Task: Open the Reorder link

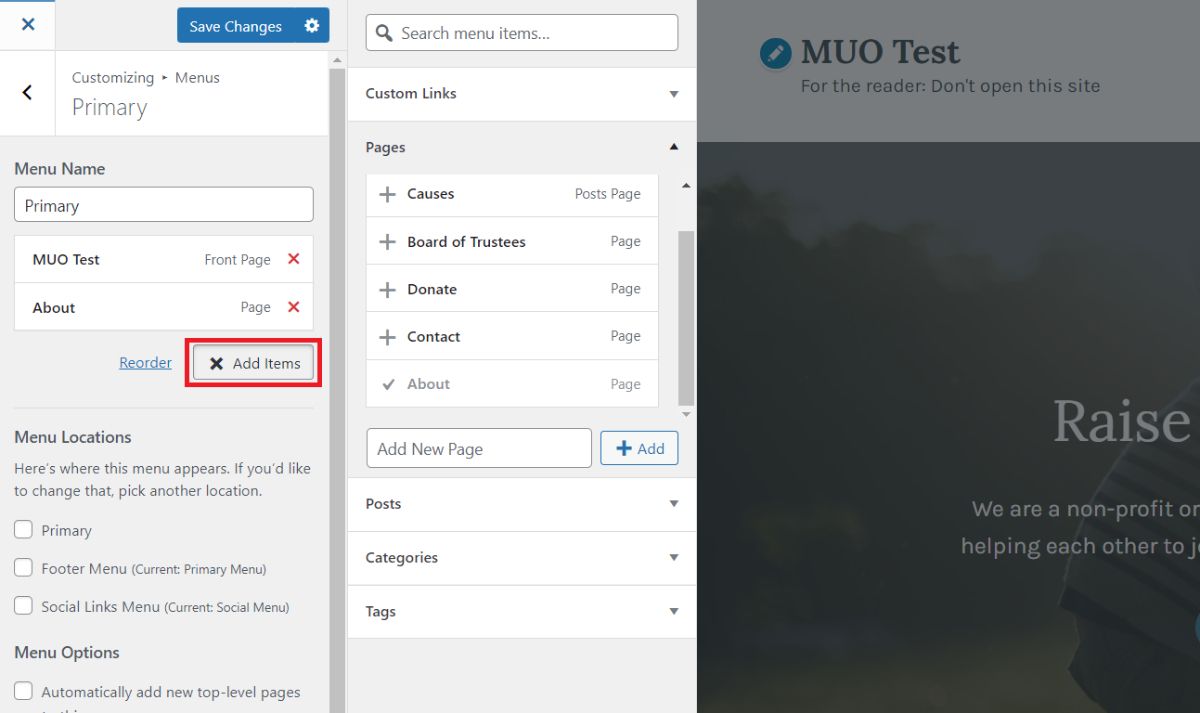Action: click(145, 362)
